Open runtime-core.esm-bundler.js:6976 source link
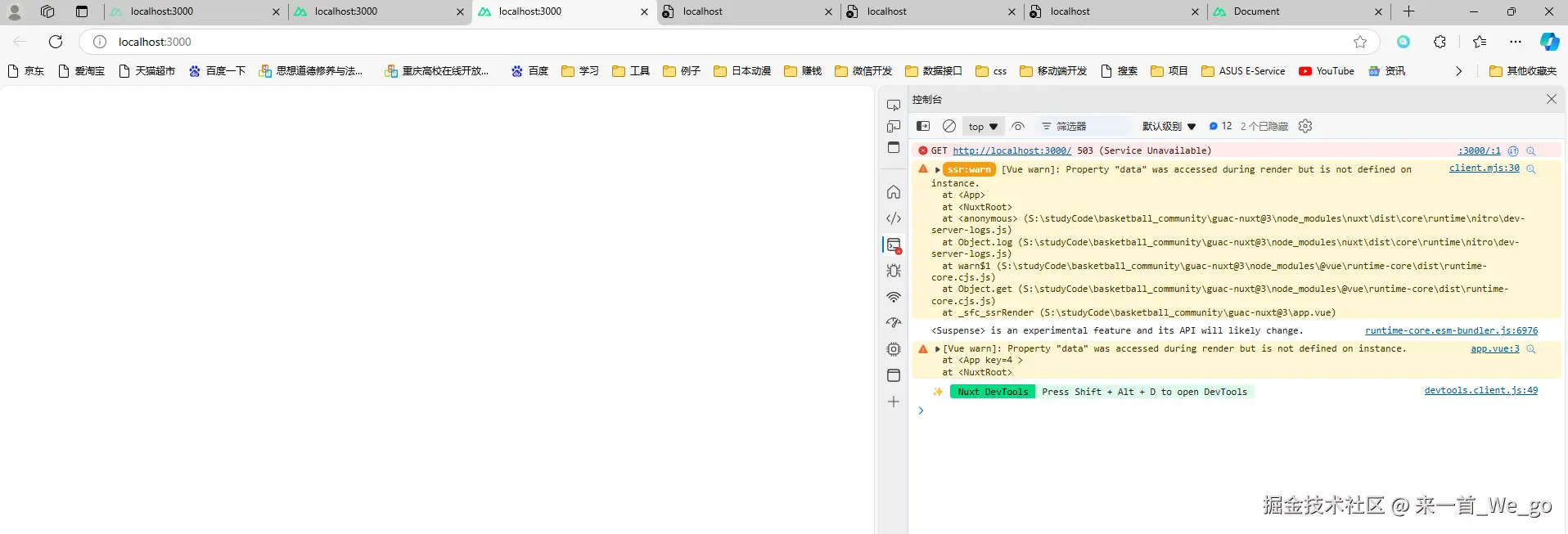The image size is (1568, 534). (x=1451, y=330)
